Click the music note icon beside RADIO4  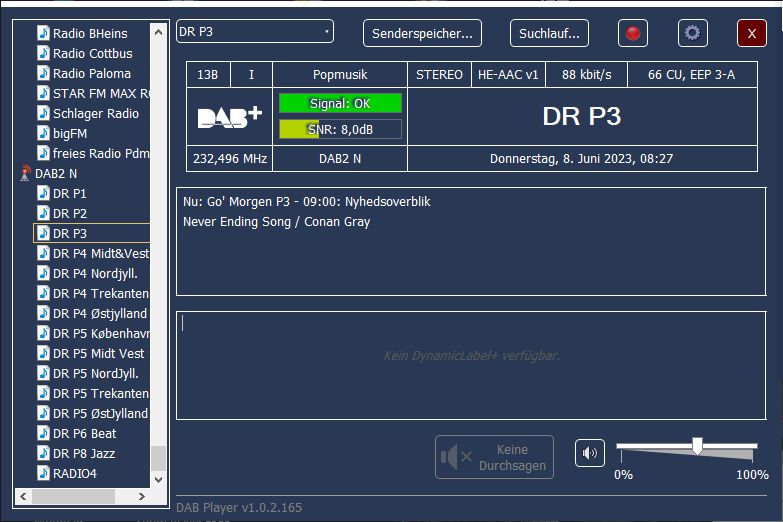pos(43,473)
